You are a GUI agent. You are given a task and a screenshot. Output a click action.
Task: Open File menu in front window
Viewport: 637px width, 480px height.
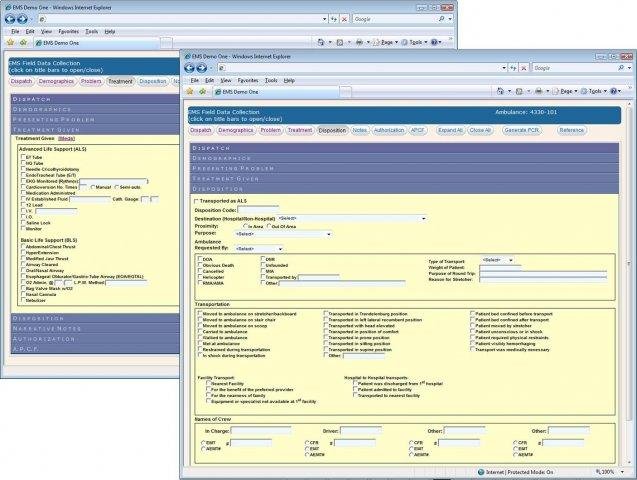pyautogui.click(x=195, y=80)
